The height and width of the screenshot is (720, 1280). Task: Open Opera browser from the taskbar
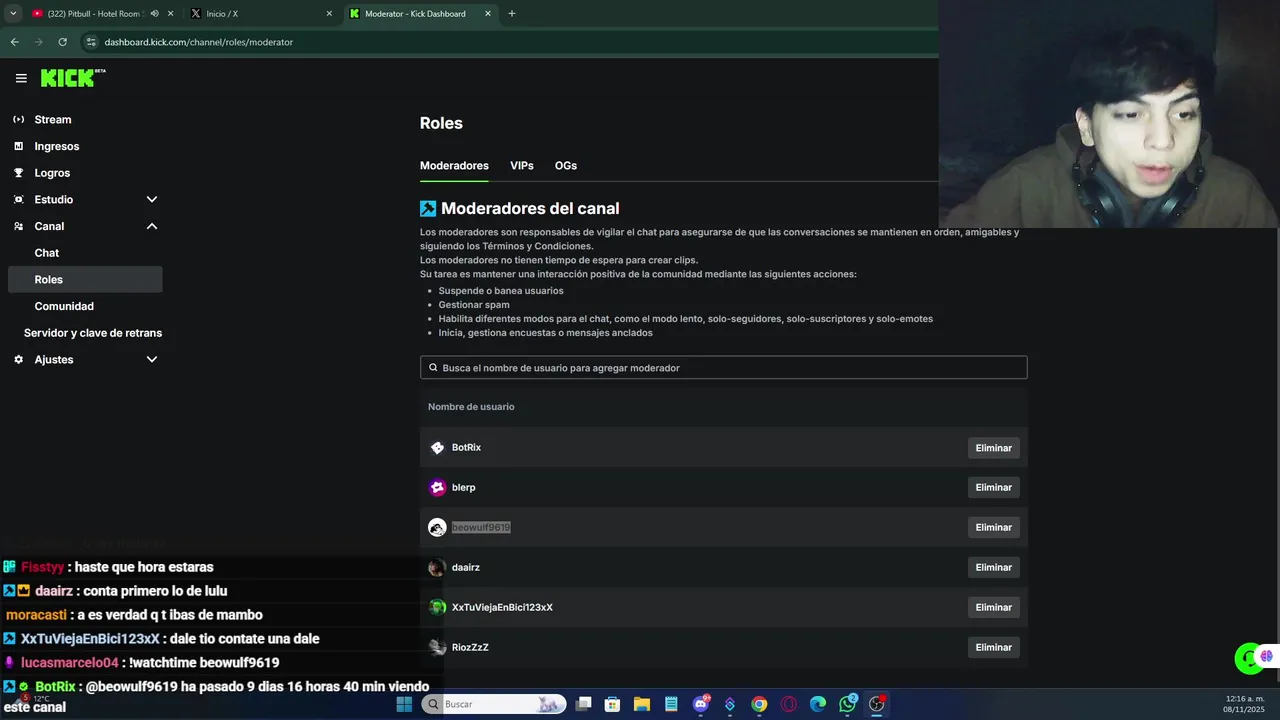point(788,704)
